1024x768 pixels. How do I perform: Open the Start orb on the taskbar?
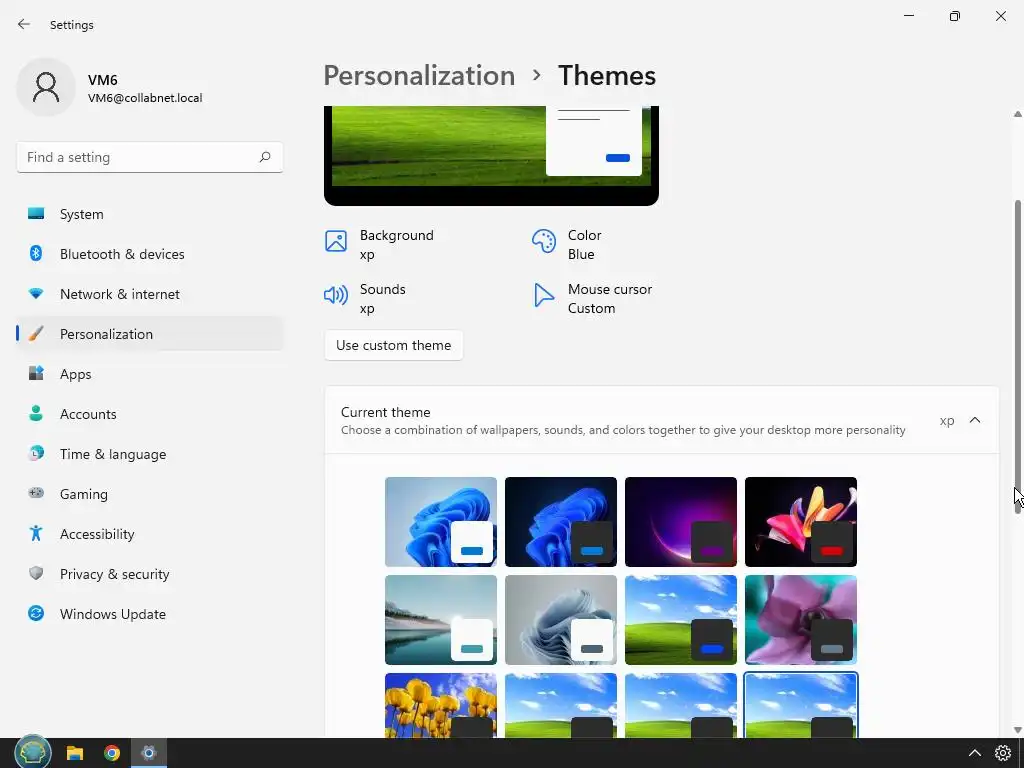pyautogui.click(x=33, y=753)
